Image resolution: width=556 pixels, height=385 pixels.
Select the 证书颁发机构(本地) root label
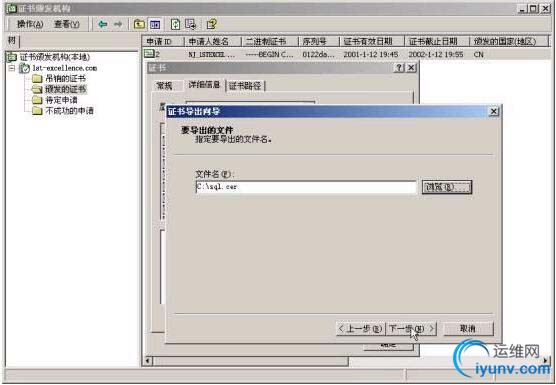(x=55, y=57)
